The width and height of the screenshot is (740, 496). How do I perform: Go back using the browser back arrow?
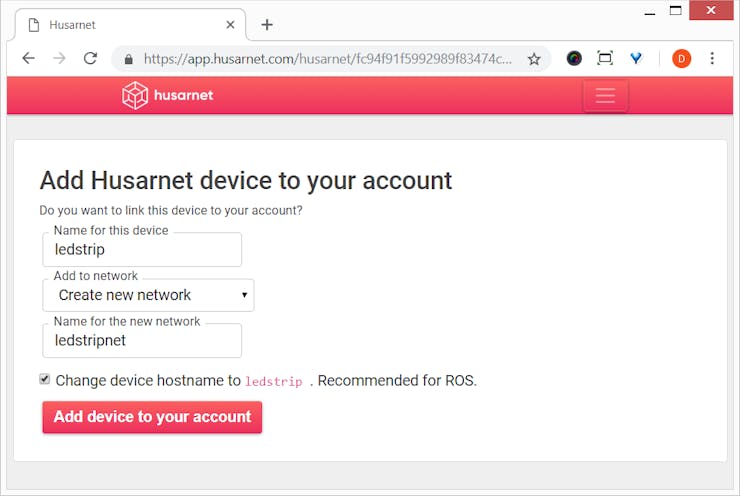[28, 59]
